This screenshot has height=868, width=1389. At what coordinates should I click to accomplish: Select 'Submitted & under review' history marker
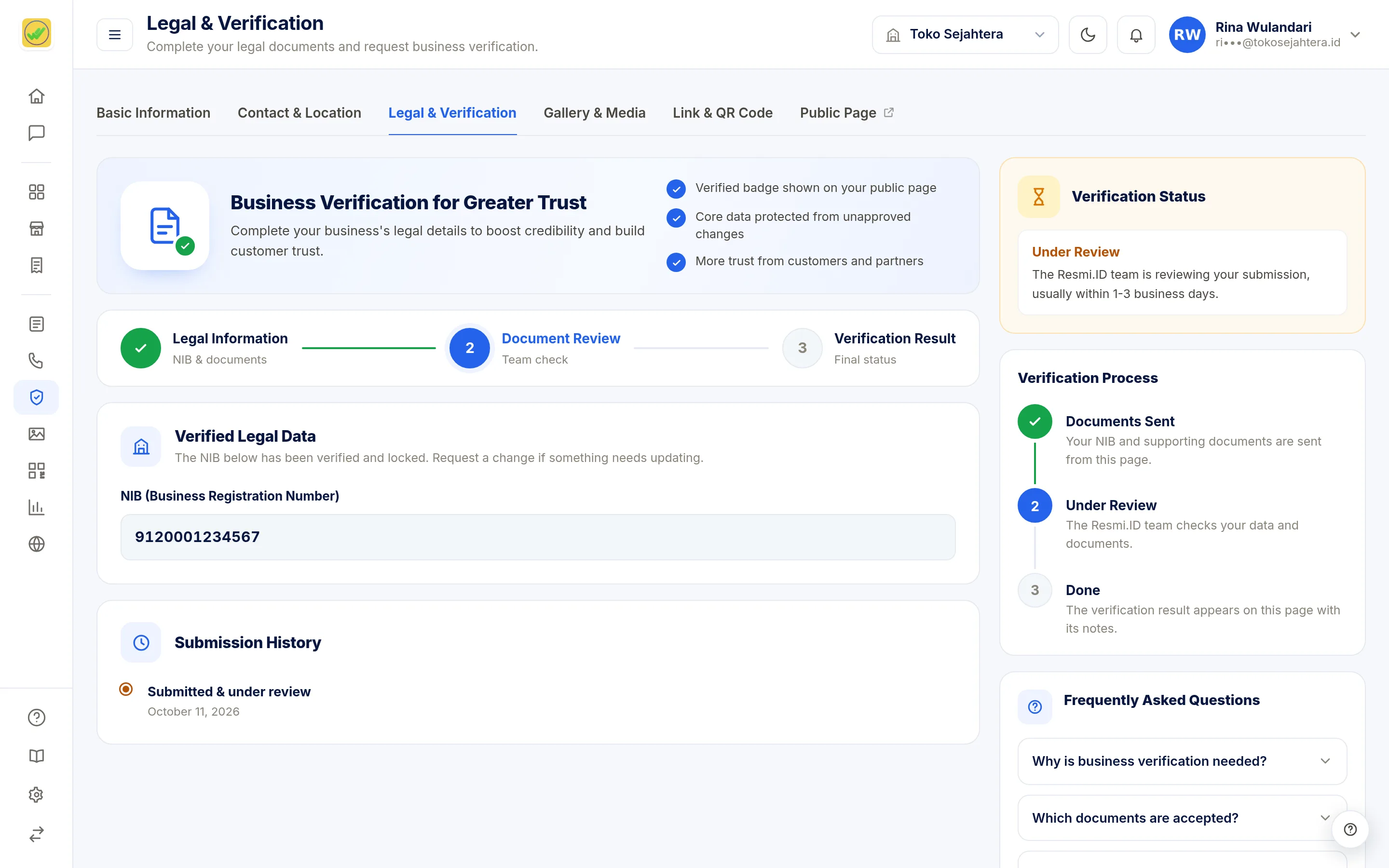coord(126,689)
